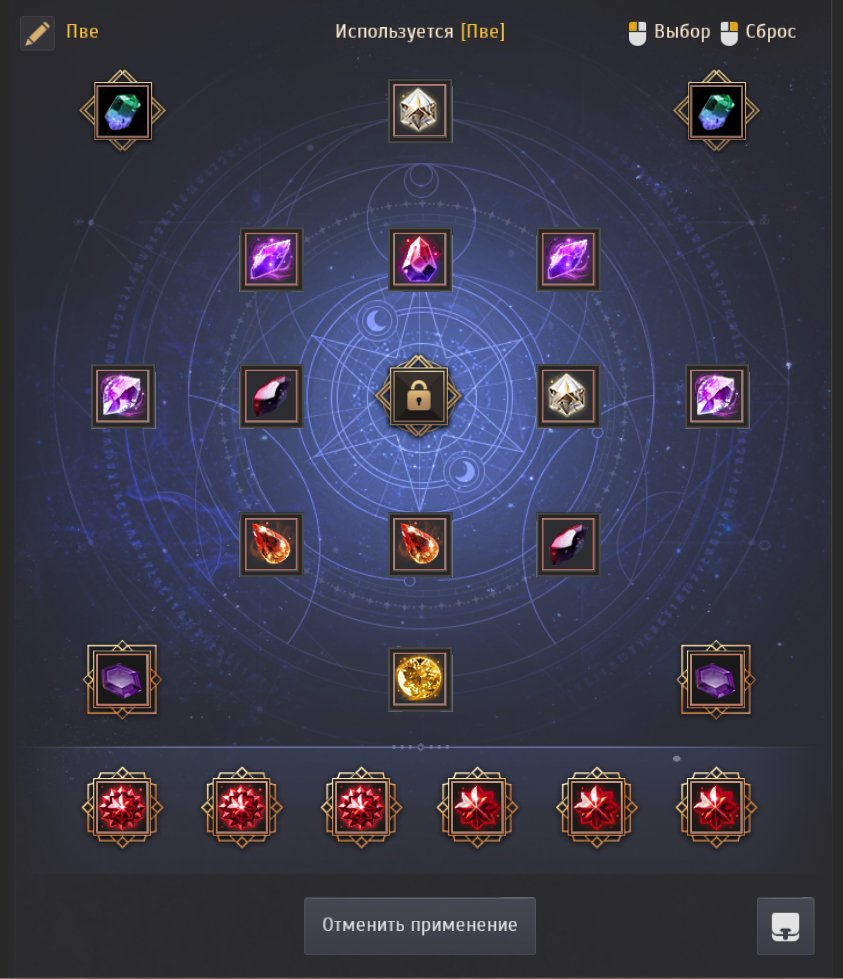Select the bottom-left purple hexagon crystal
Viewport: 843px width, 979px height.
click(x=122, y=679)
